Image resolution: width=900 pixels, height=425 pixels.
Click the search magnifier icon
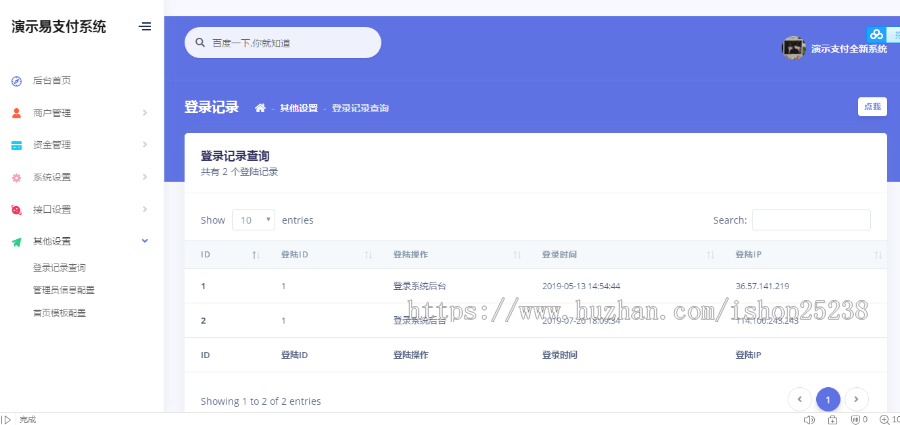tap(200, 42)
